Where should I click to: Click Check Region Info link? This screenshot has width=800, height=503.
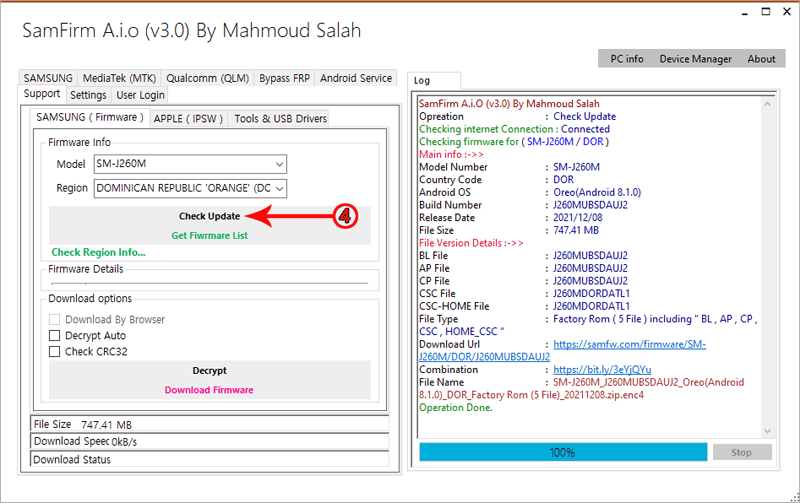[x=98, y=253]
